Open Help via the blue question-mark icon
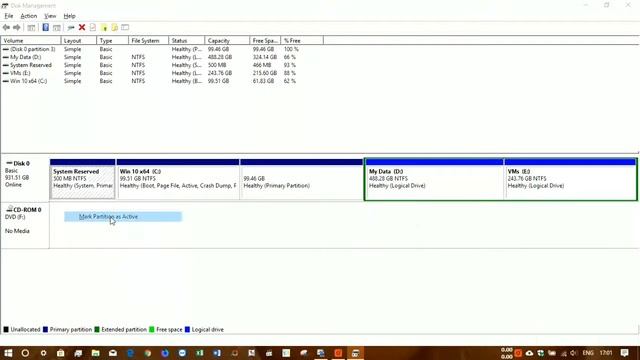The width and height of the screenshot is (640, 360). [x=45, y=27]
